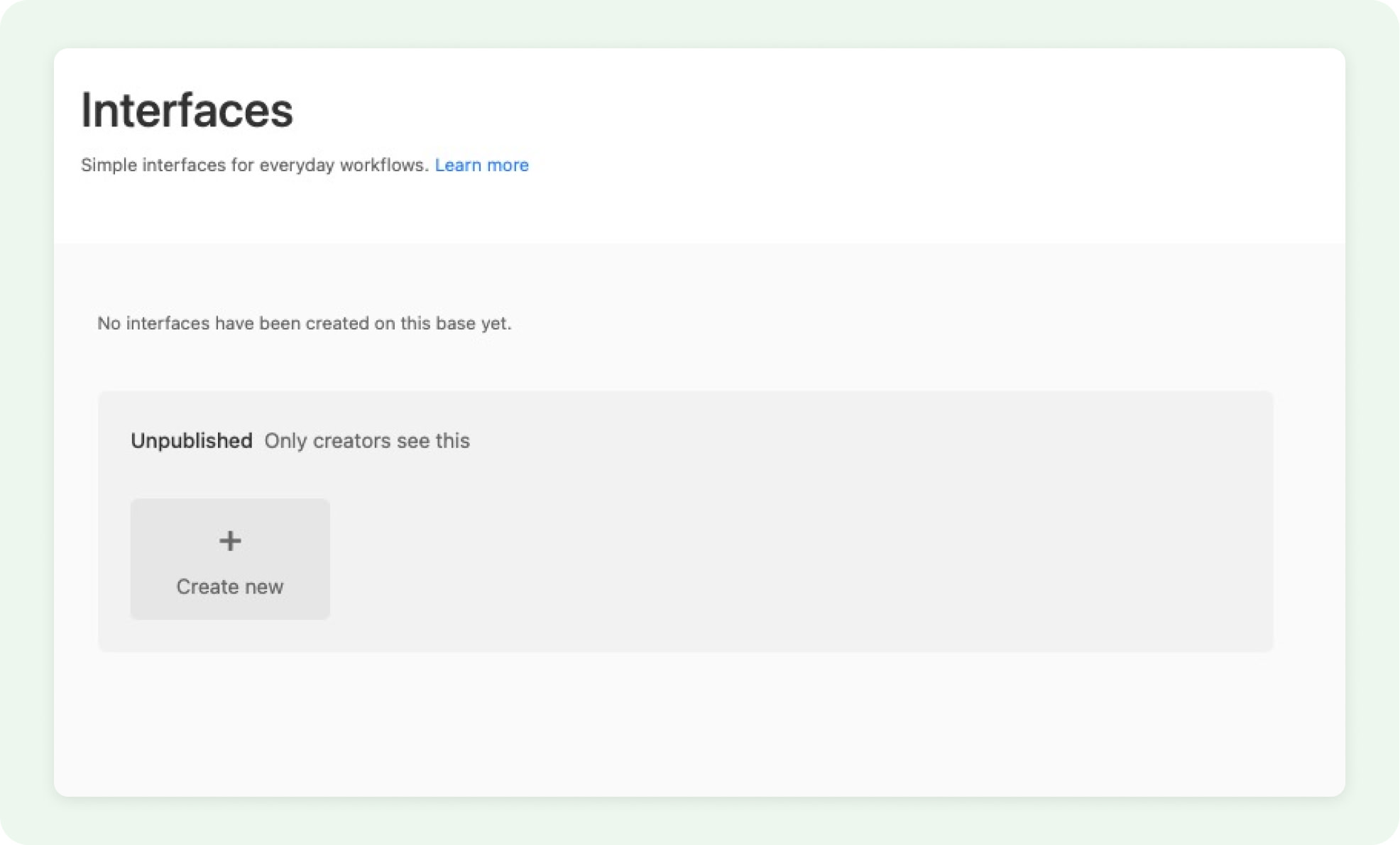This screenshot has width=1400, height=845.
Task: Open Learn more about interfaces
Action: click(482, 165)
